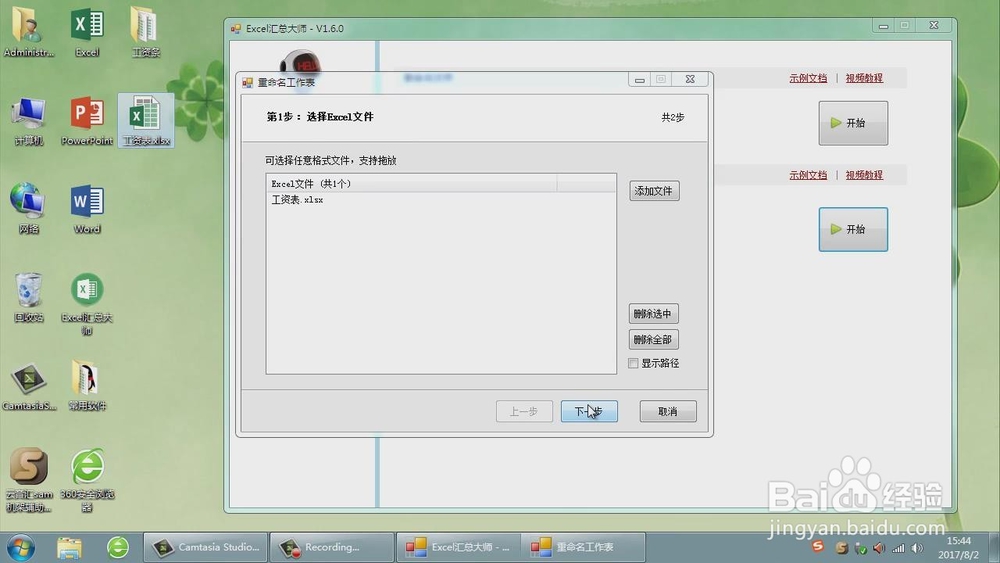Click 下一步 to proceed
The width and height of the screenshot is (1000, 563).
click(589, 411)
